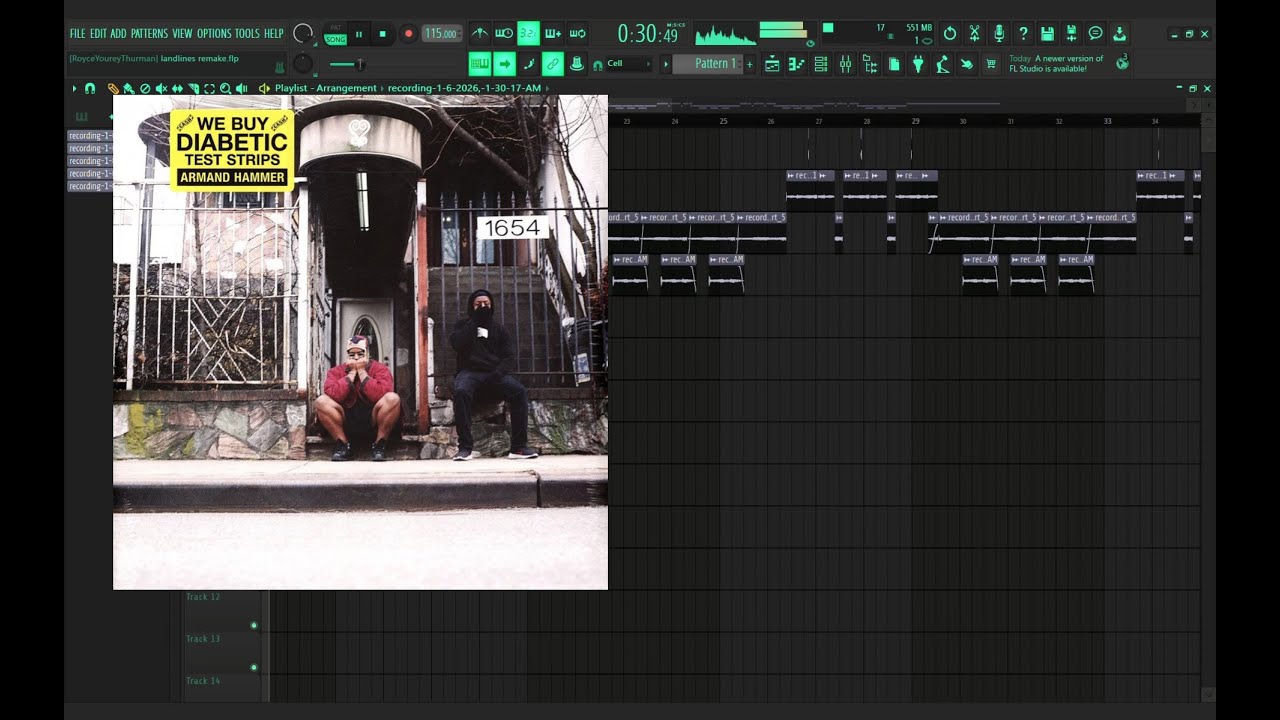Open the scissors audio editor icon
Viewport: 1280px width, 720px height.
(974, 33)
